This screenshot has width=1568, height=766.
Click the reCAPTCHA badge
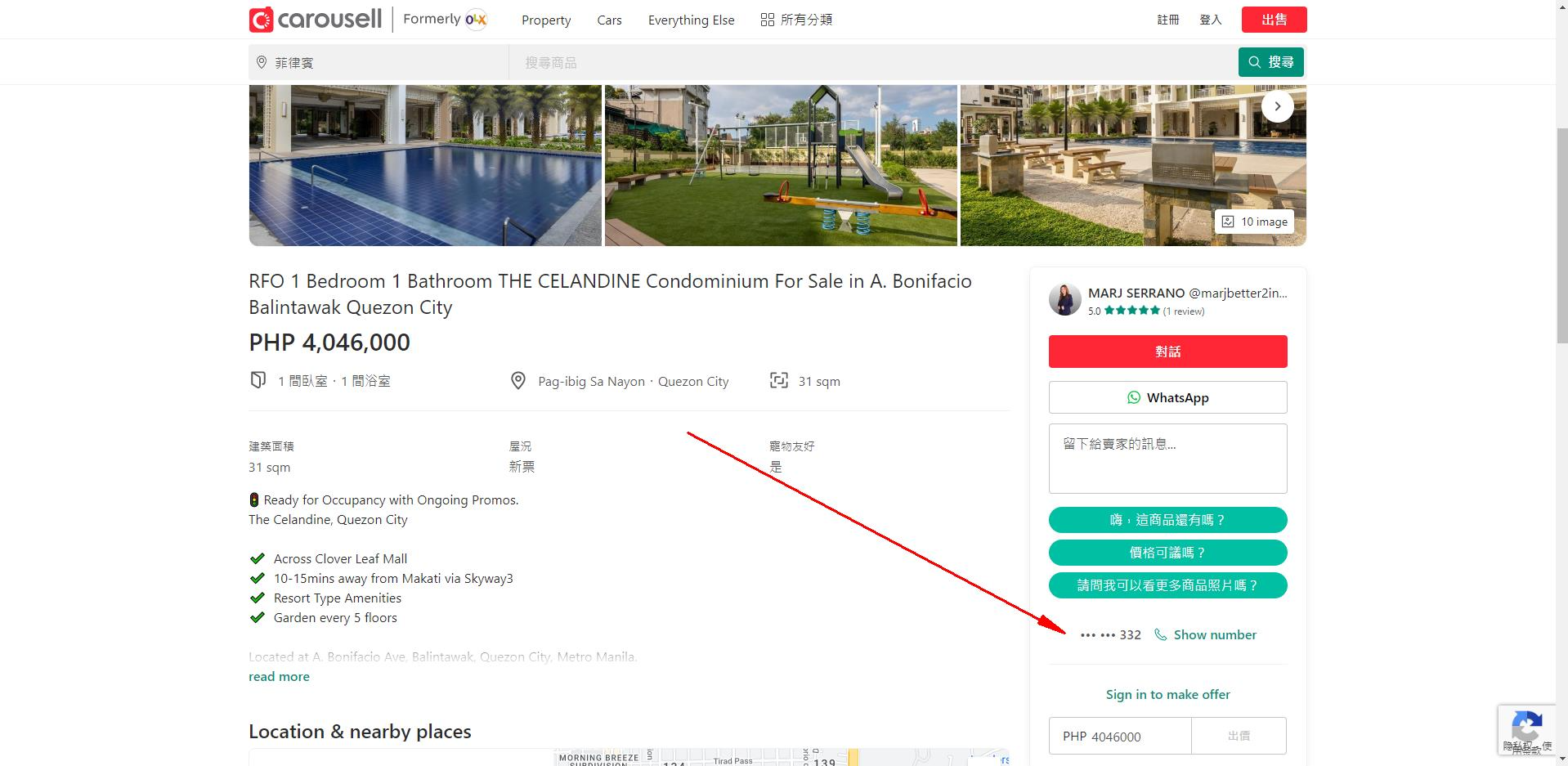click(1525, 728)
